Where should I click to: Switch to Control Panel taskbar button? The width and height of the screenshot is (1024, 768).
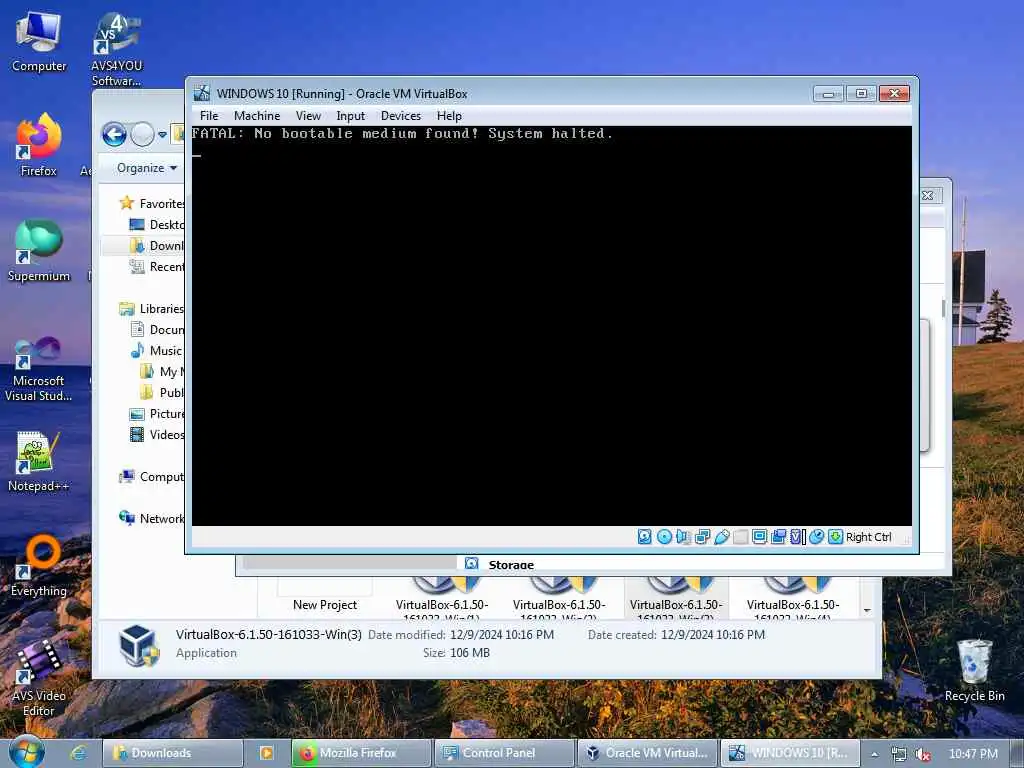point(504,753)
